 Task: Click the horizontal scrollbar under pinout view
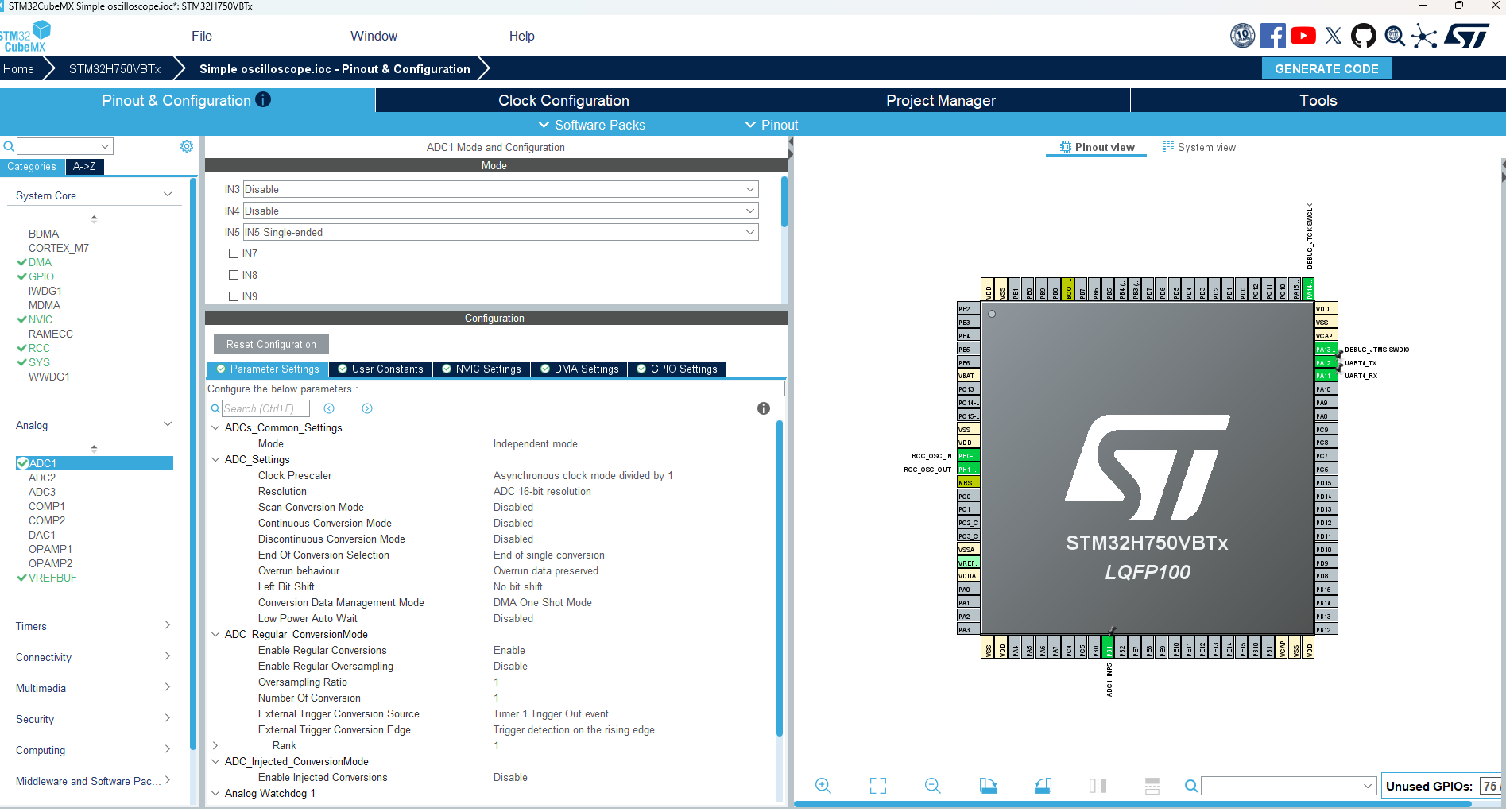point(1132,804)
